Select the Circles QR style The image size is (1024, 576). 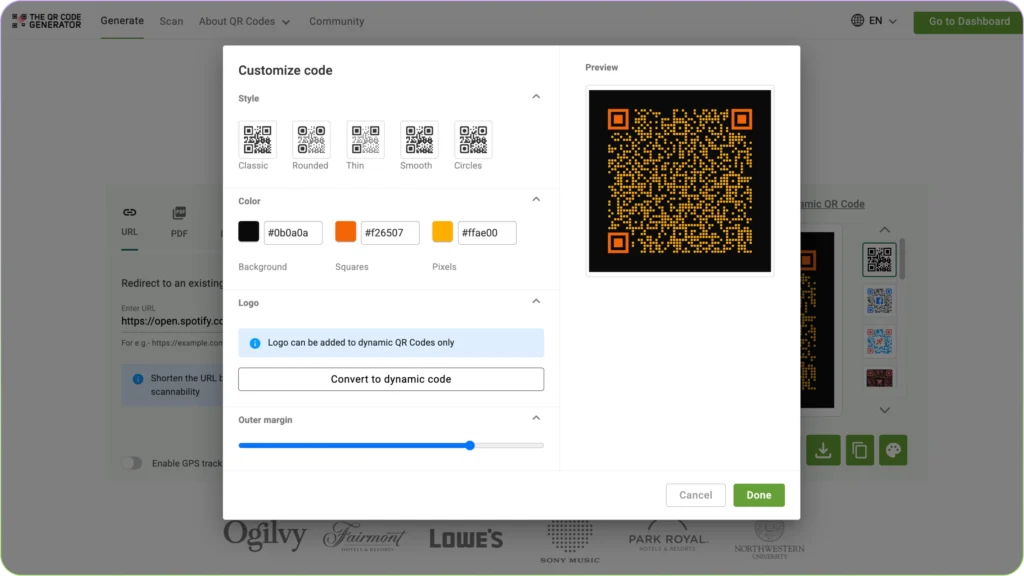tap(470, 140)
